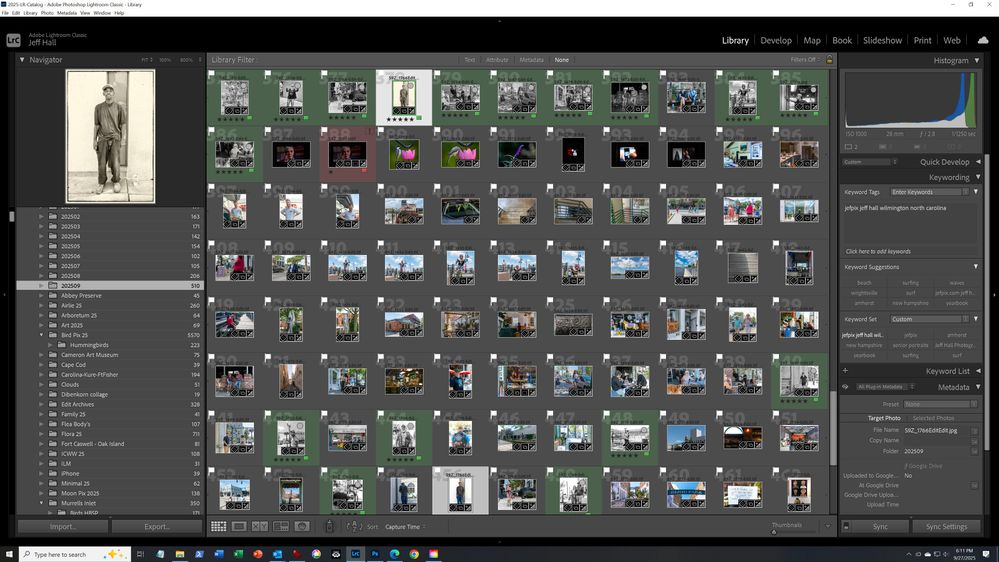Open Keyword Set Custom dropdown

(929, 319)
